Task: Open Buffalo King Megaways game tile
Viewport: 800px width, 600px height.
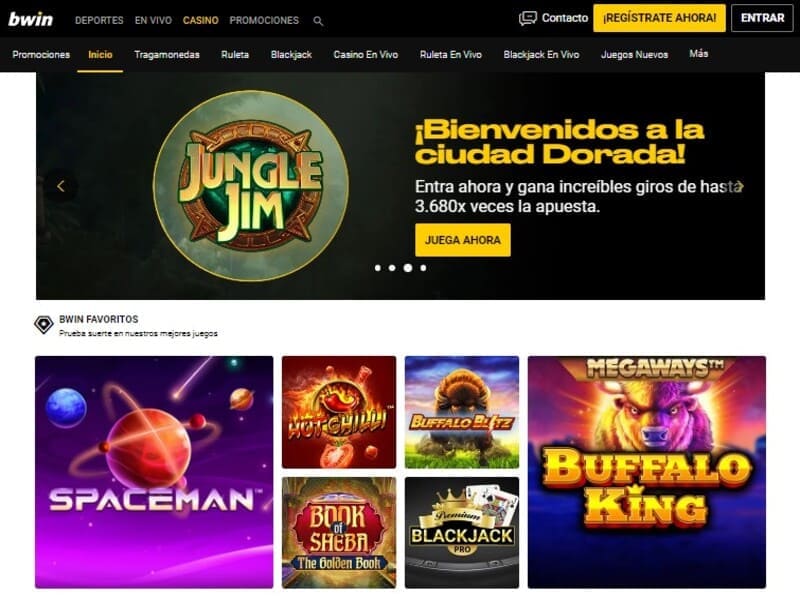Action: 647,472
